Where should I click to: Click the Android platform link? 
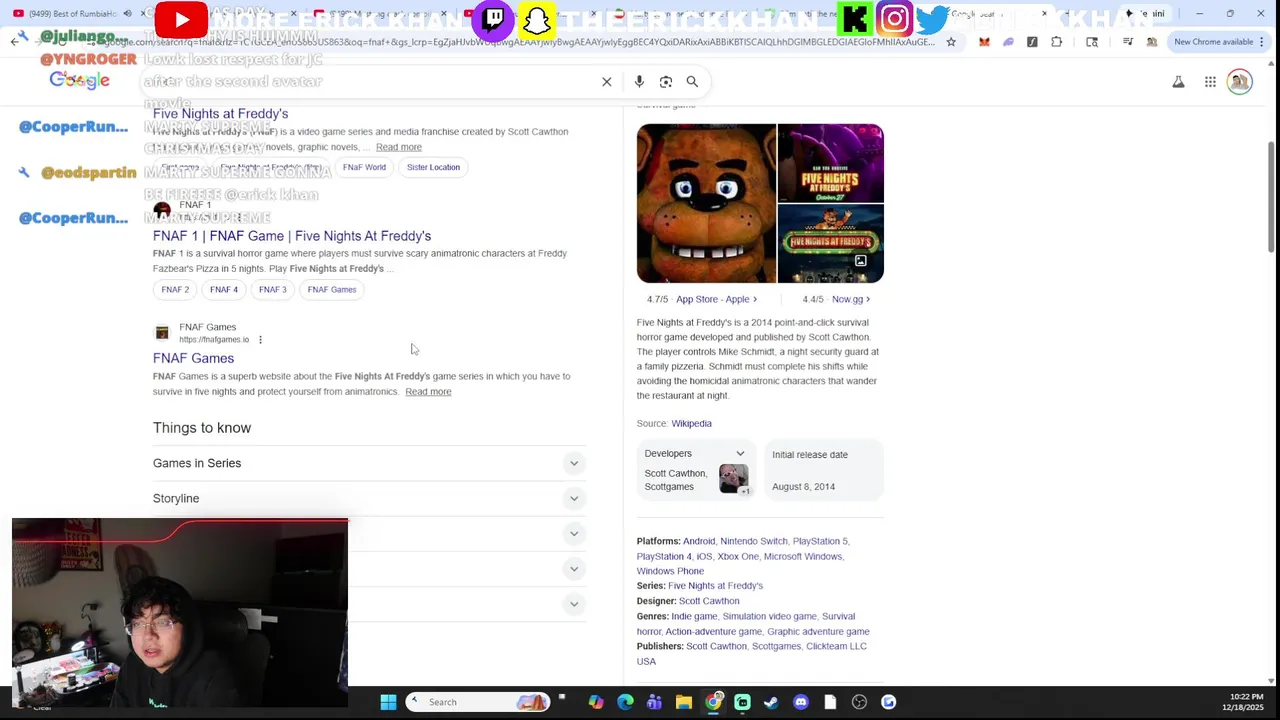699,541
